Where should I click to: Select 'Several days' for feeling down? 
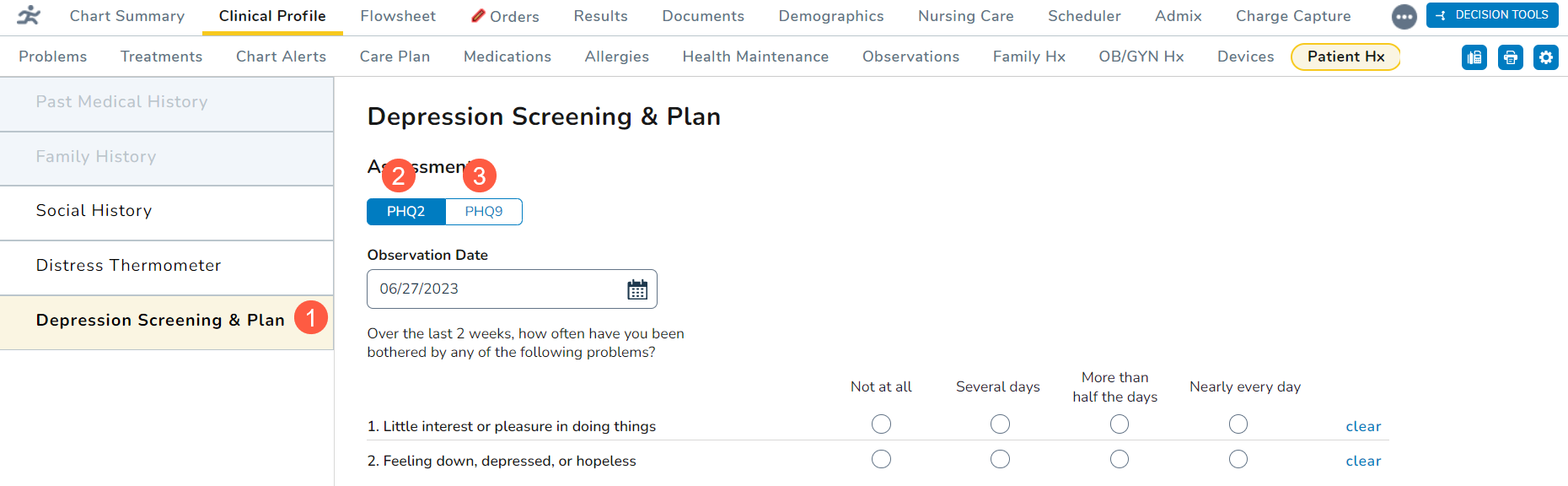[1000, 459]
